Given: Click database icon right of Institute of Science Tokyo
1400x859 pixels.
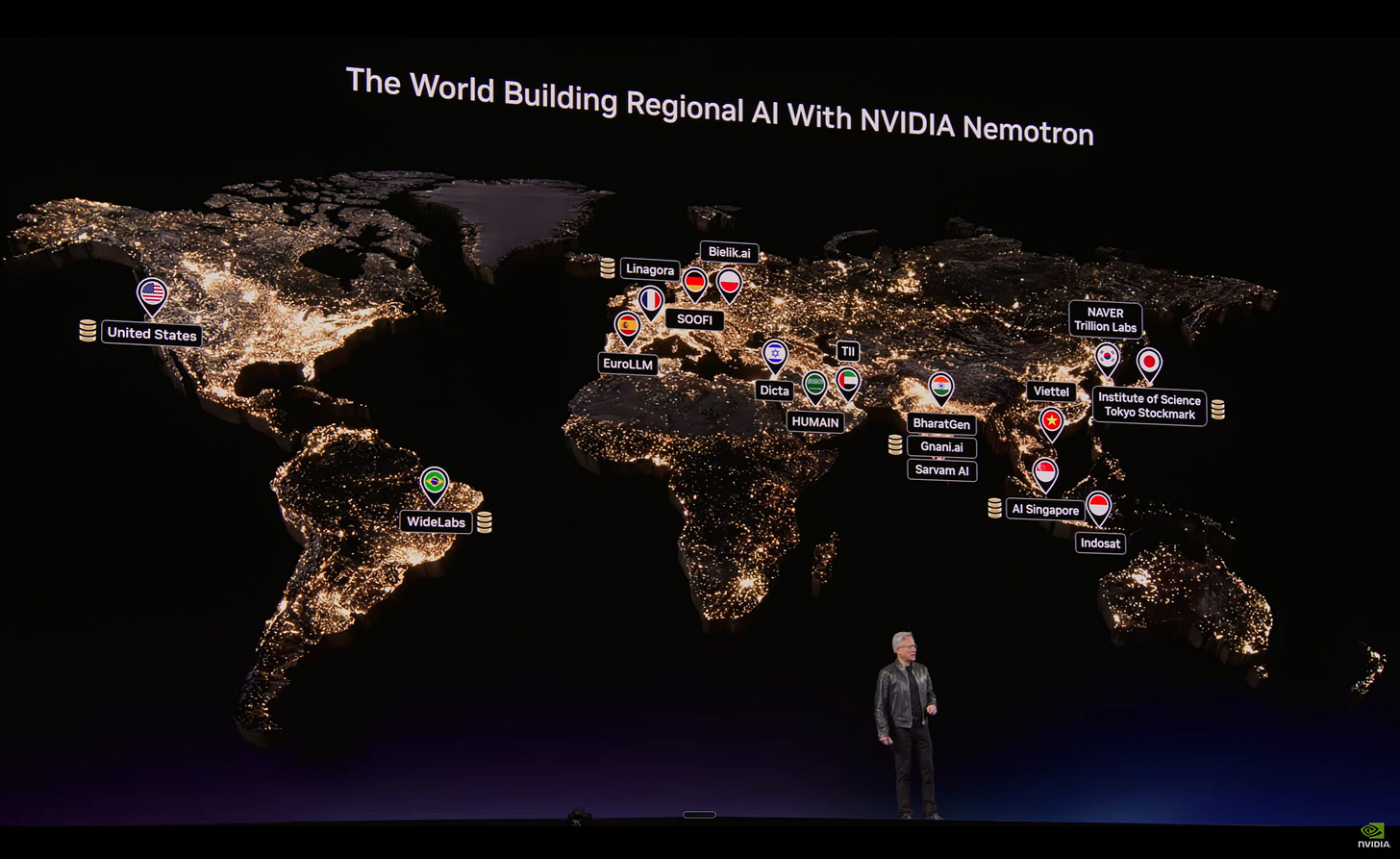Looking at the screenshot, I should pyautogui.click(x=1218, y=410).
